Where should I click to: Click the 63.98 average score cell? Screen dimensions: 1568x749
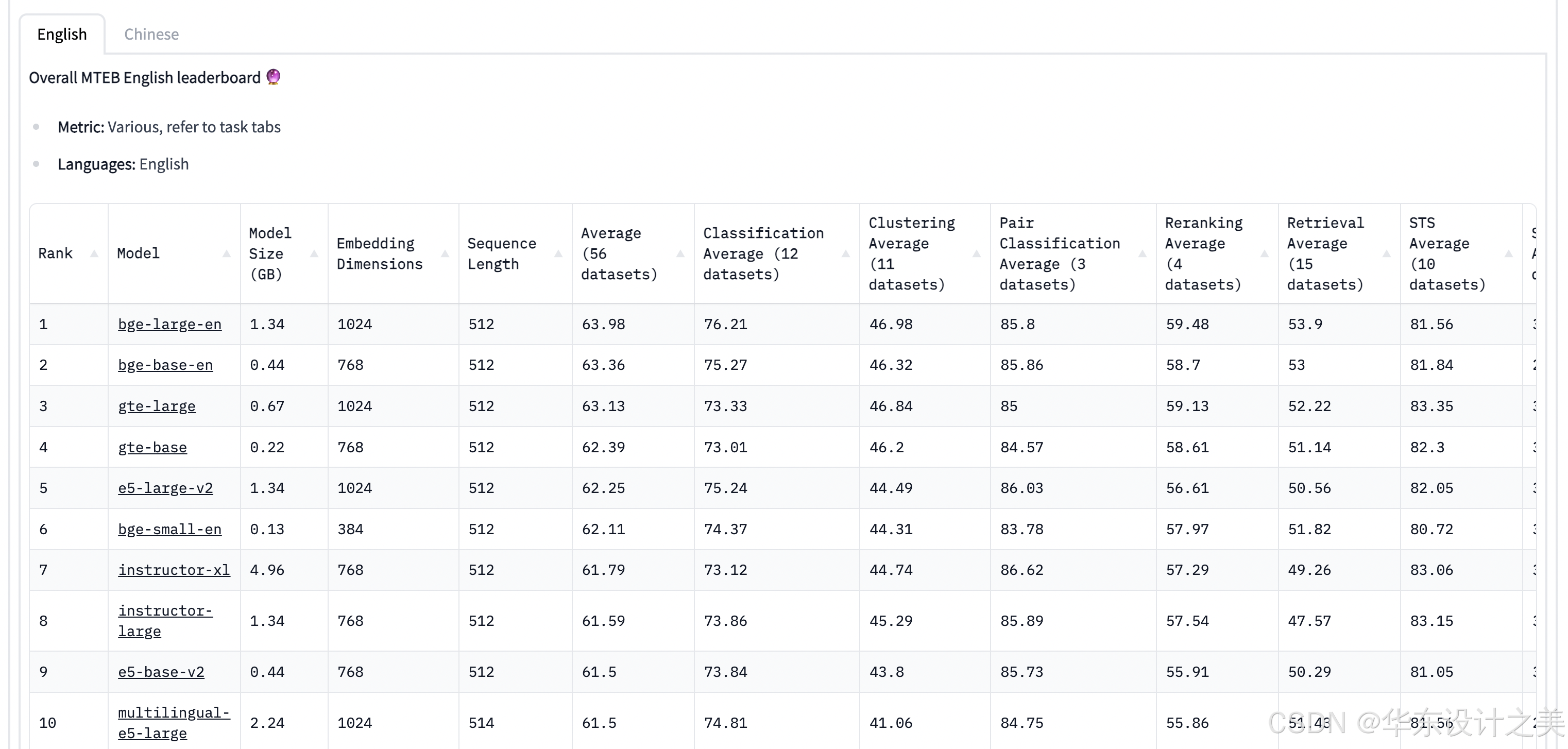coord(603,324)
